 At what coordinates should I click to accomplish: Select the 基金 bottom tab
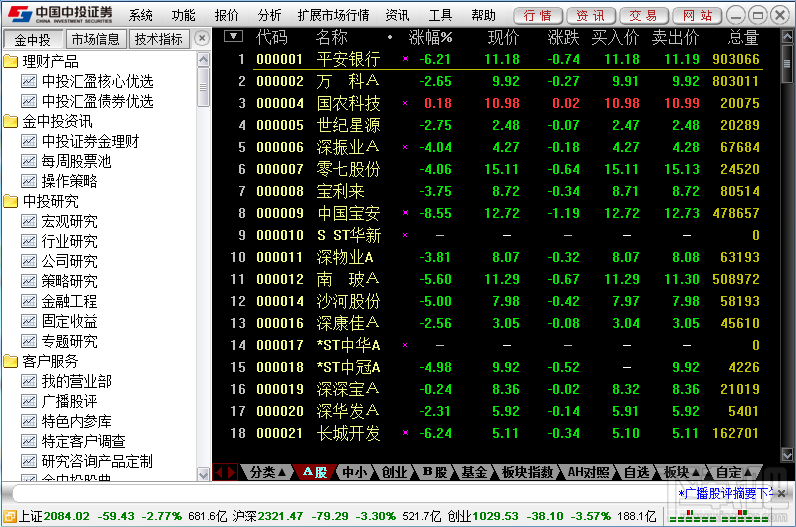(x=474, y=473)
